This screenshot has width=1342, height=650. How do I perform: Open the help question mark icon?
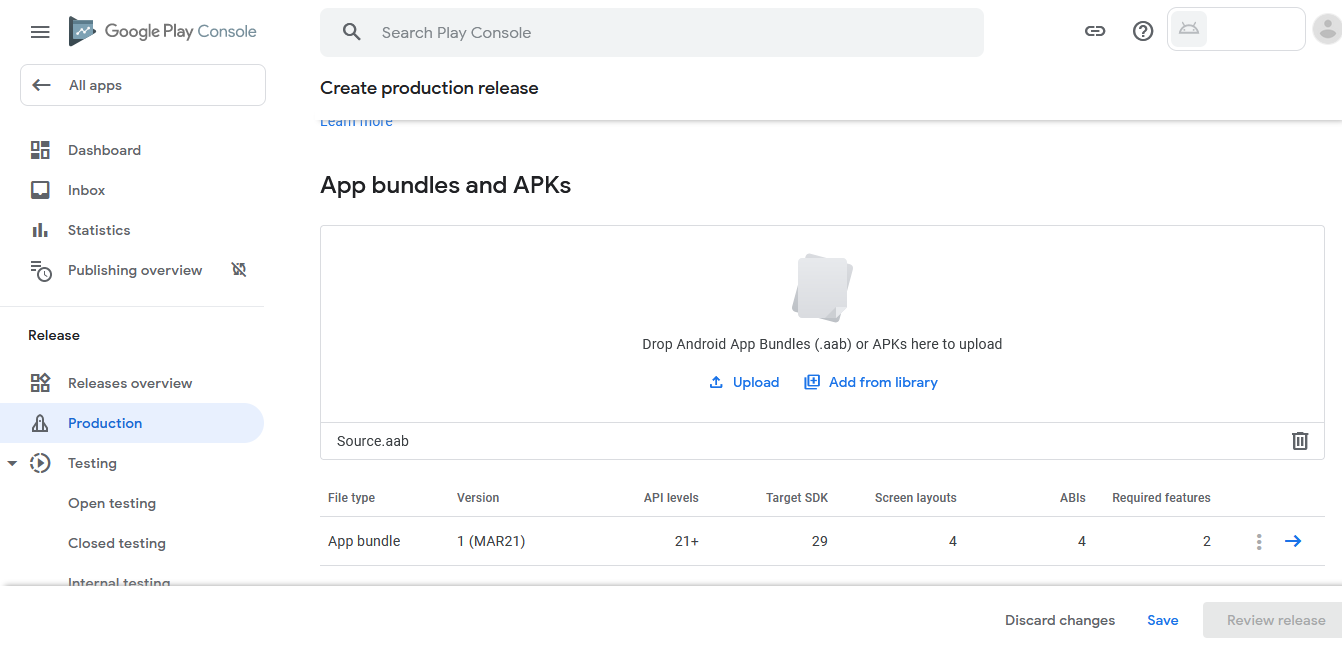(x=1143, y=31)
